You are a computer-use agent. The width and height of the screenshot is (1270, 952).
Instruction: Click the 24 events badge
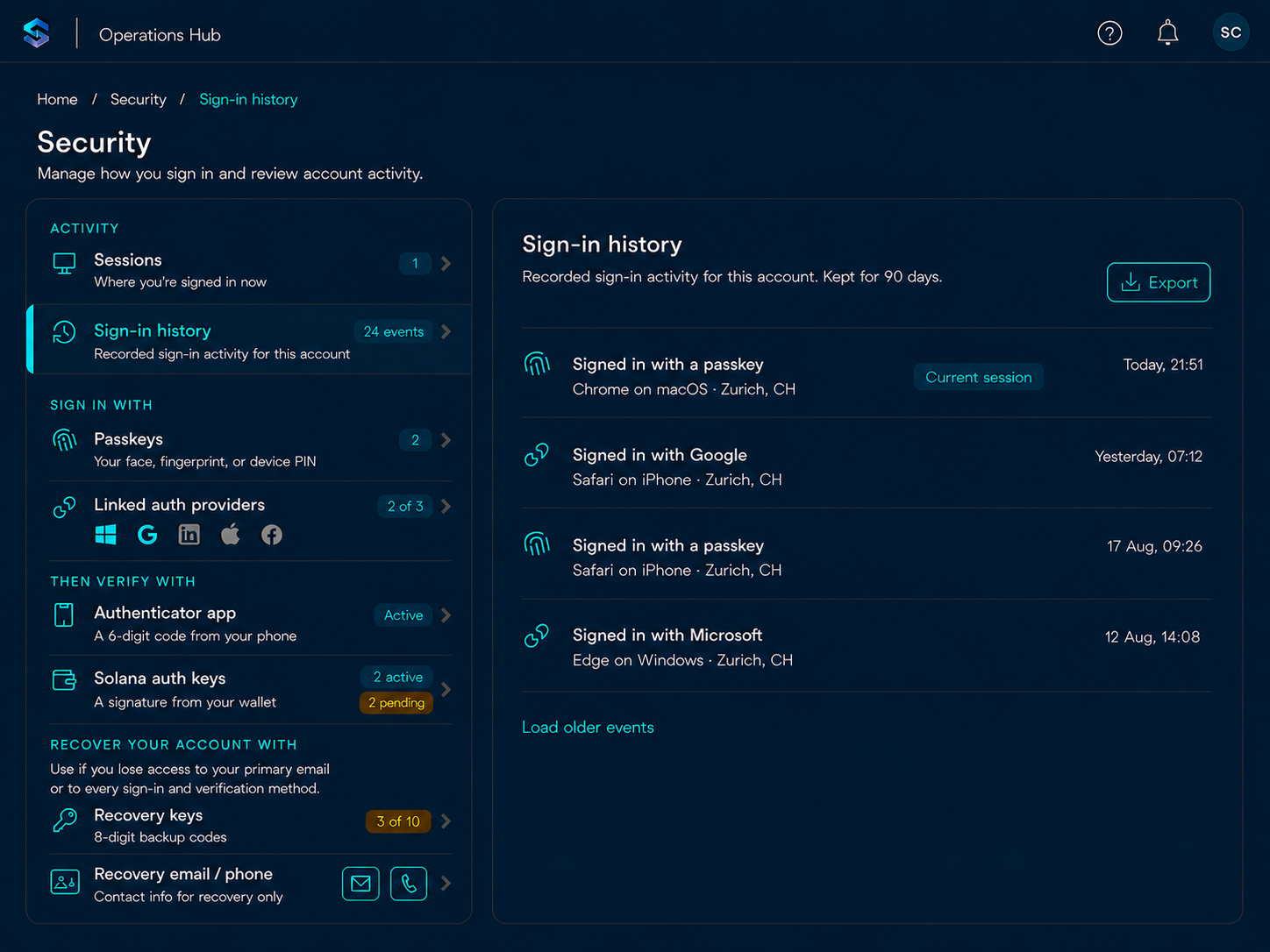click(393, 331)
